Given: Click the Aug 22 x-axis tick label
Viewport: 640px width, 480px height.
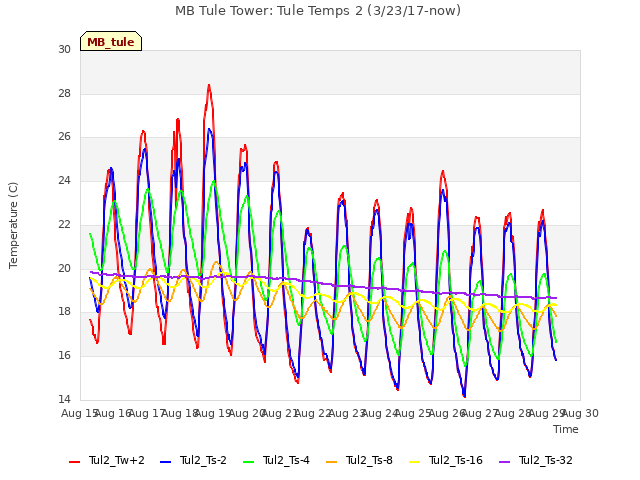Looking at the screenshot, I should click(x=313, y=413).
